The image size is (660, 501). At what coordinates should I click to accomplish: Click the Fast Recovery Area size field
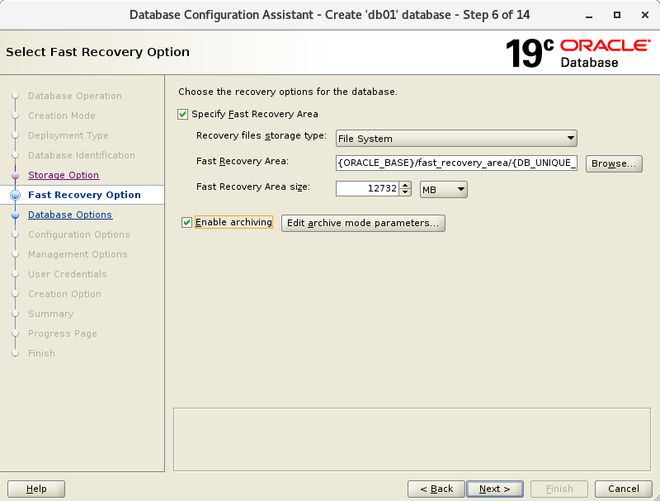pyautogui.click(x=367, y=189)
